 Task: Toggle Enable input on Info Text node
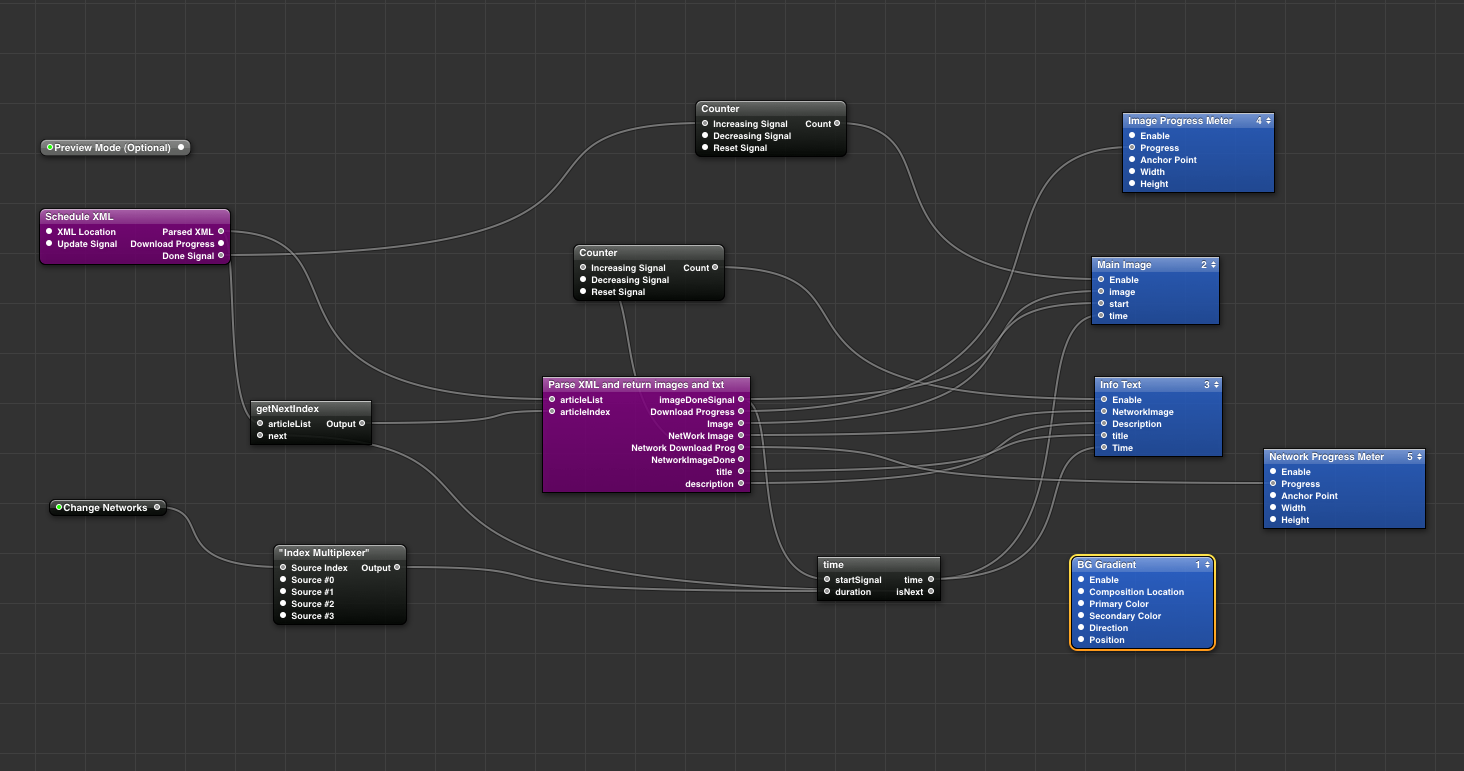pyautogui.click(x=1104, y=400)
